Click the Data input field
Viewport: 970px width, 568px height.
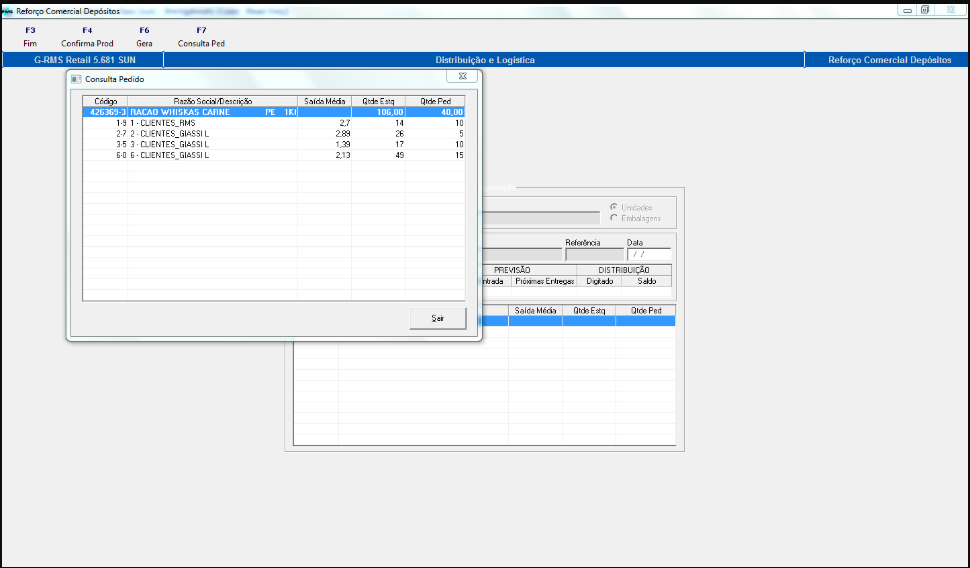(649, 254)
